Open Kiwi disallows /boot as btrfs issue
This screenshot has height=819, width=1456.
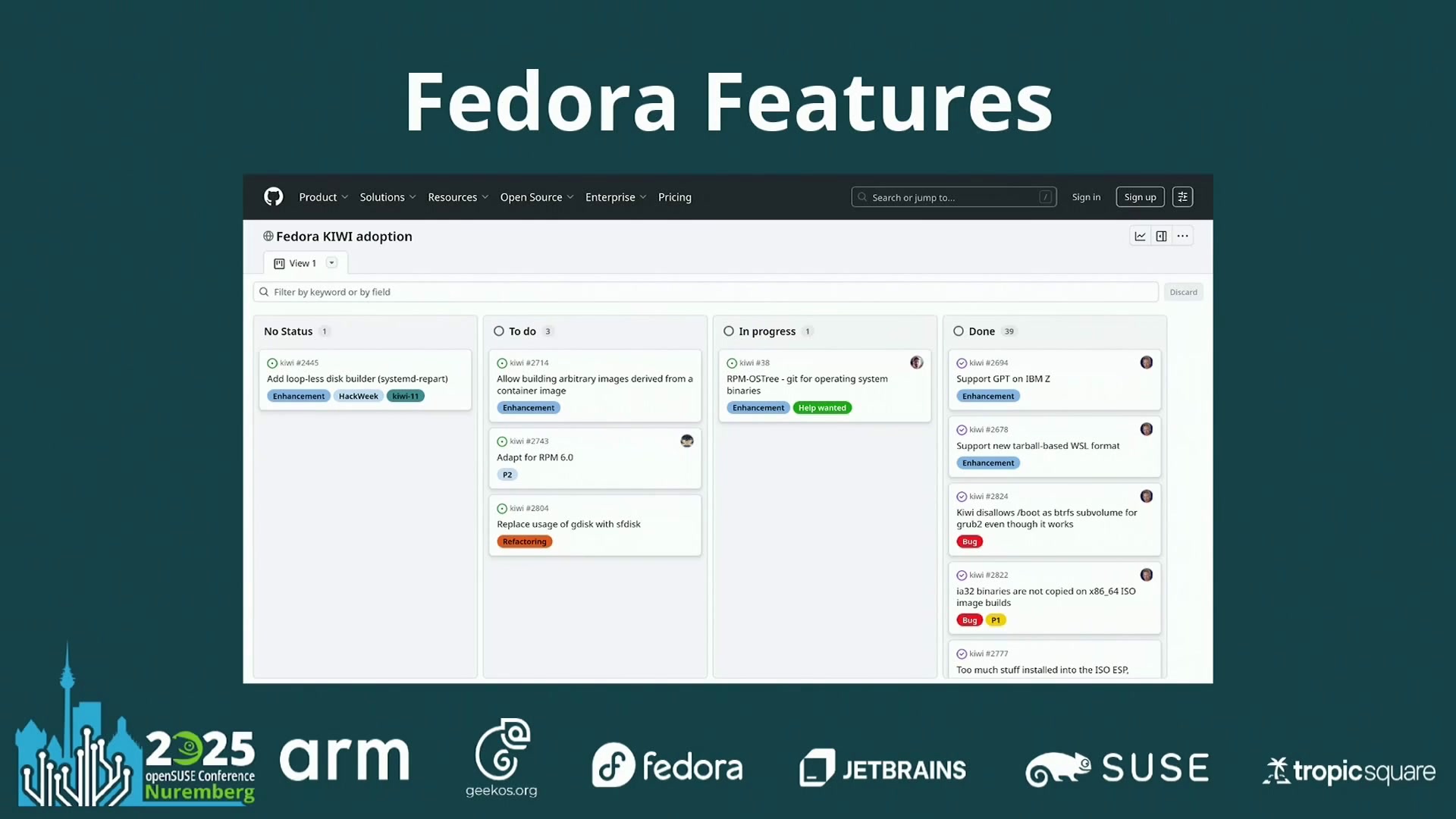coord(1046,518)
